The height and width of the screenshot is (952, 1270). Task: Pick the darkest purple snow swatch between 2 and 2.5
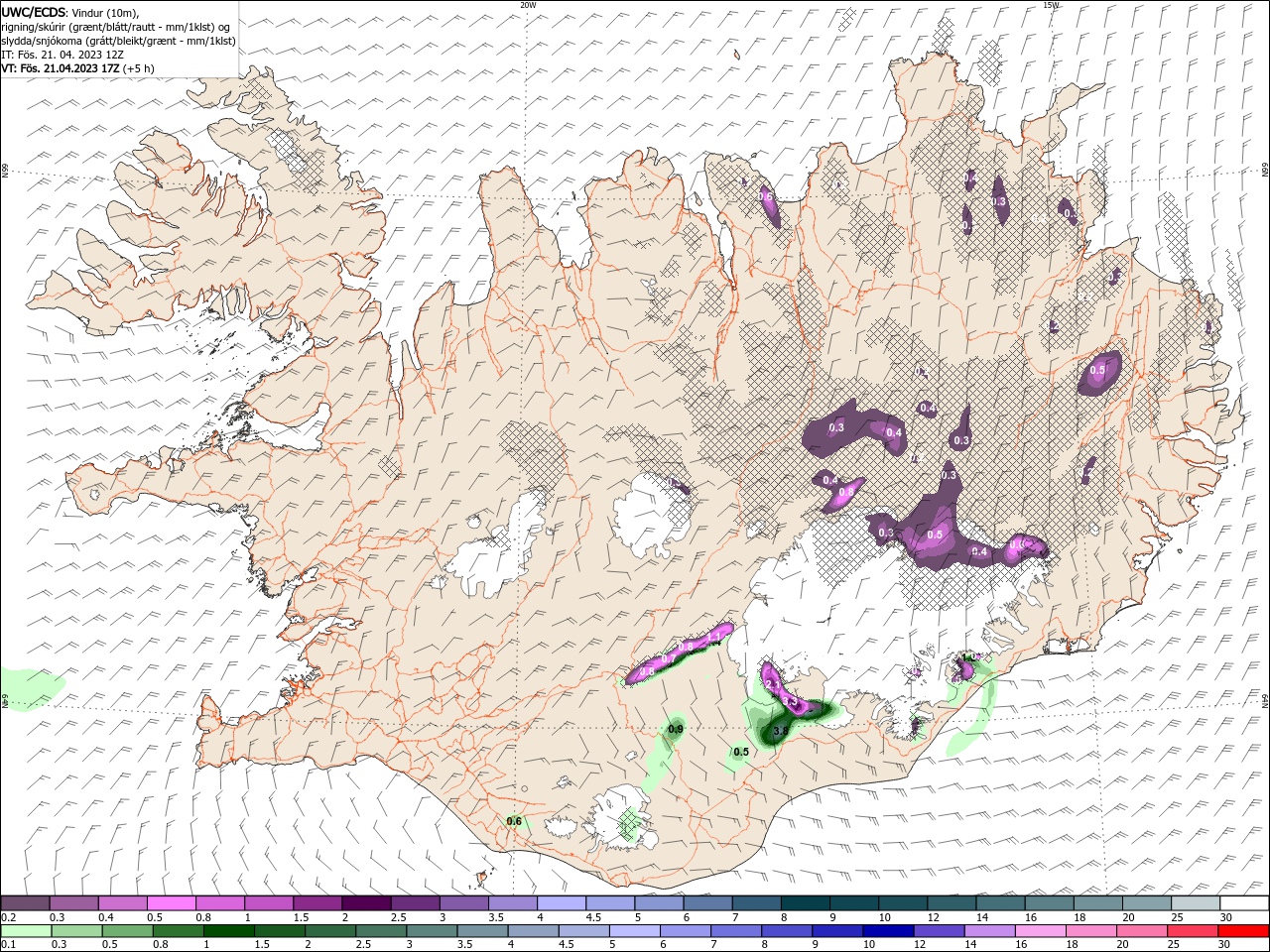pyautogui.click(x=365, y=903)
